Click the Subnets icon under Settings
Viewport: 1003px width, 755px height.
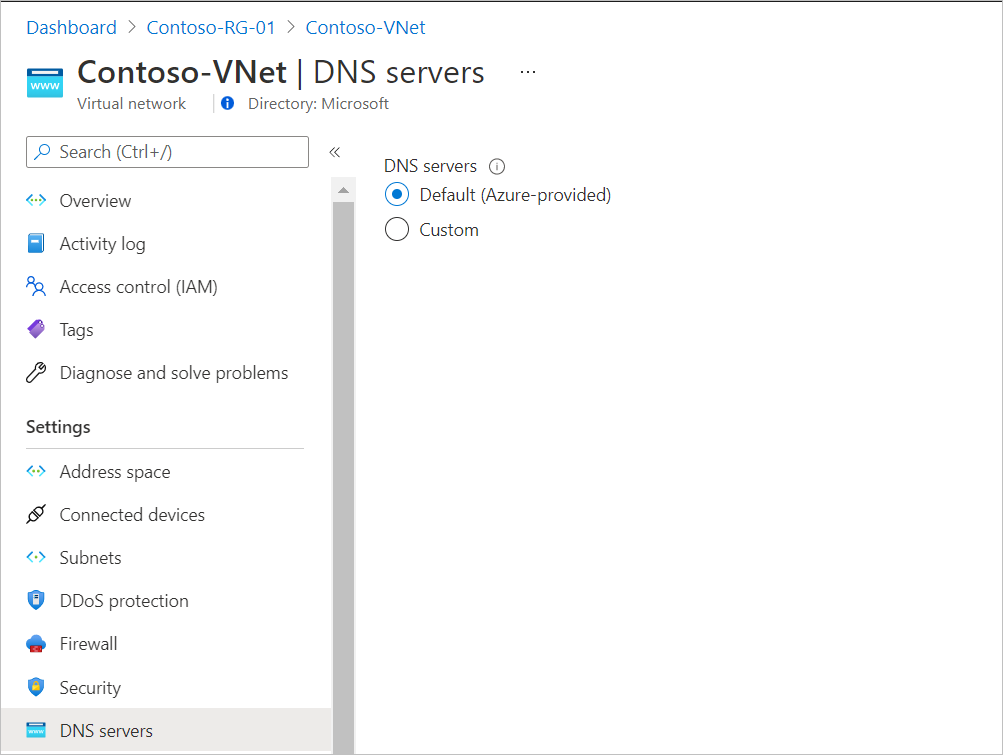36,557
